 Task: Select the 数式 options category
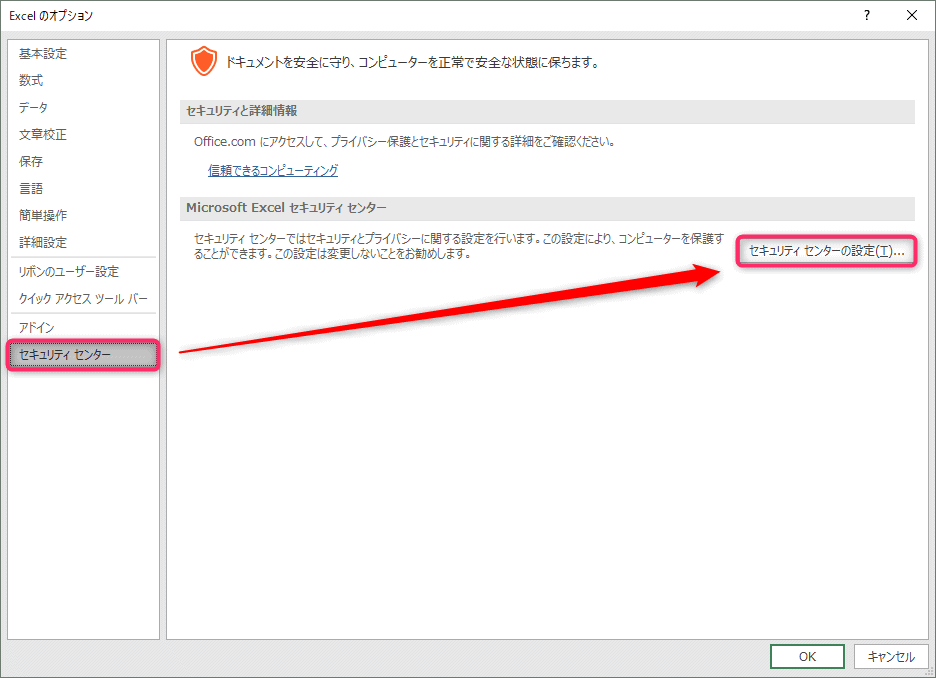[x=31, y=81]
